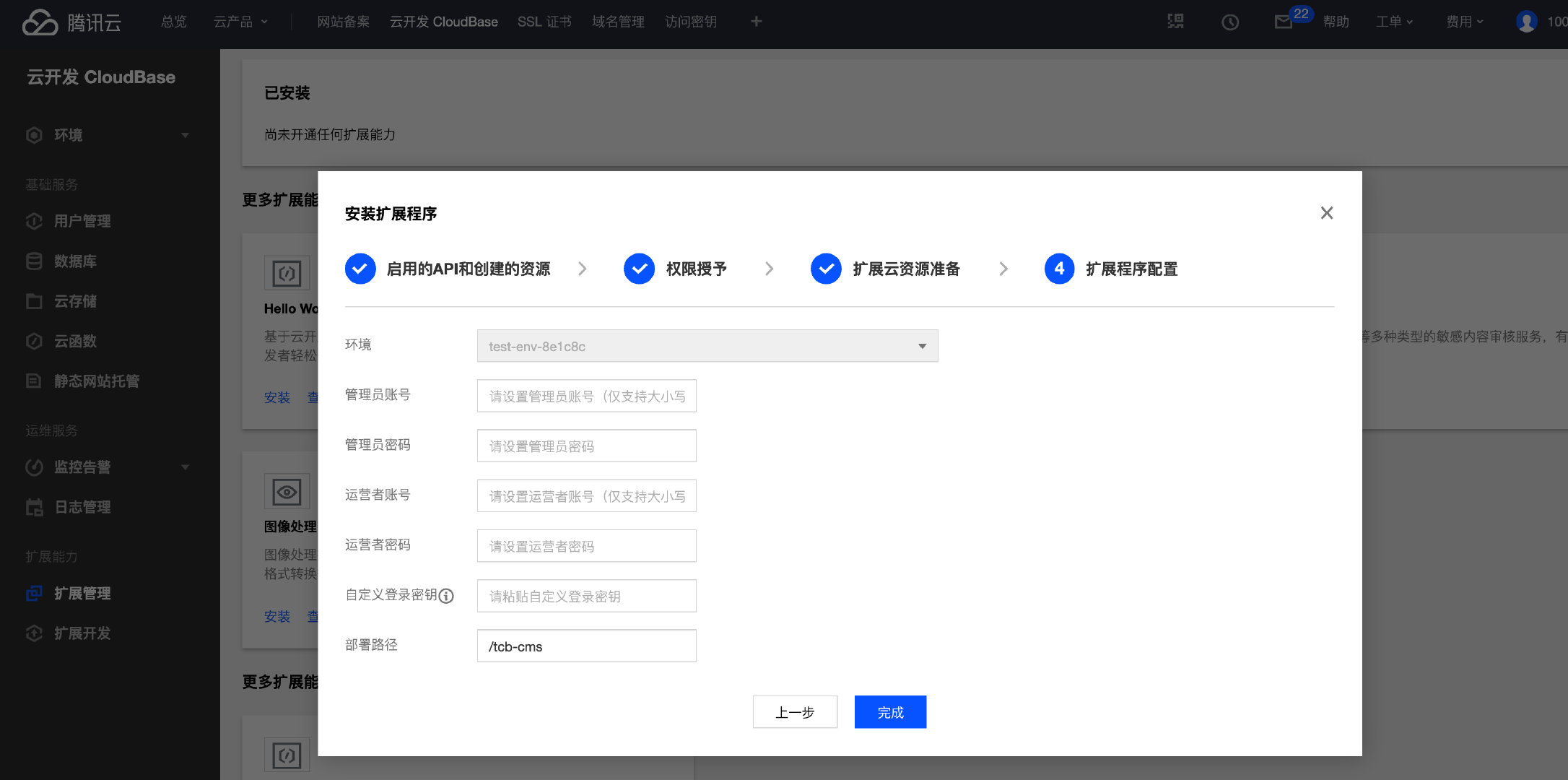The width and height of the screenshot is (1568, 780).
Task: Click the 管理员账号 input field
Action: 586,396
